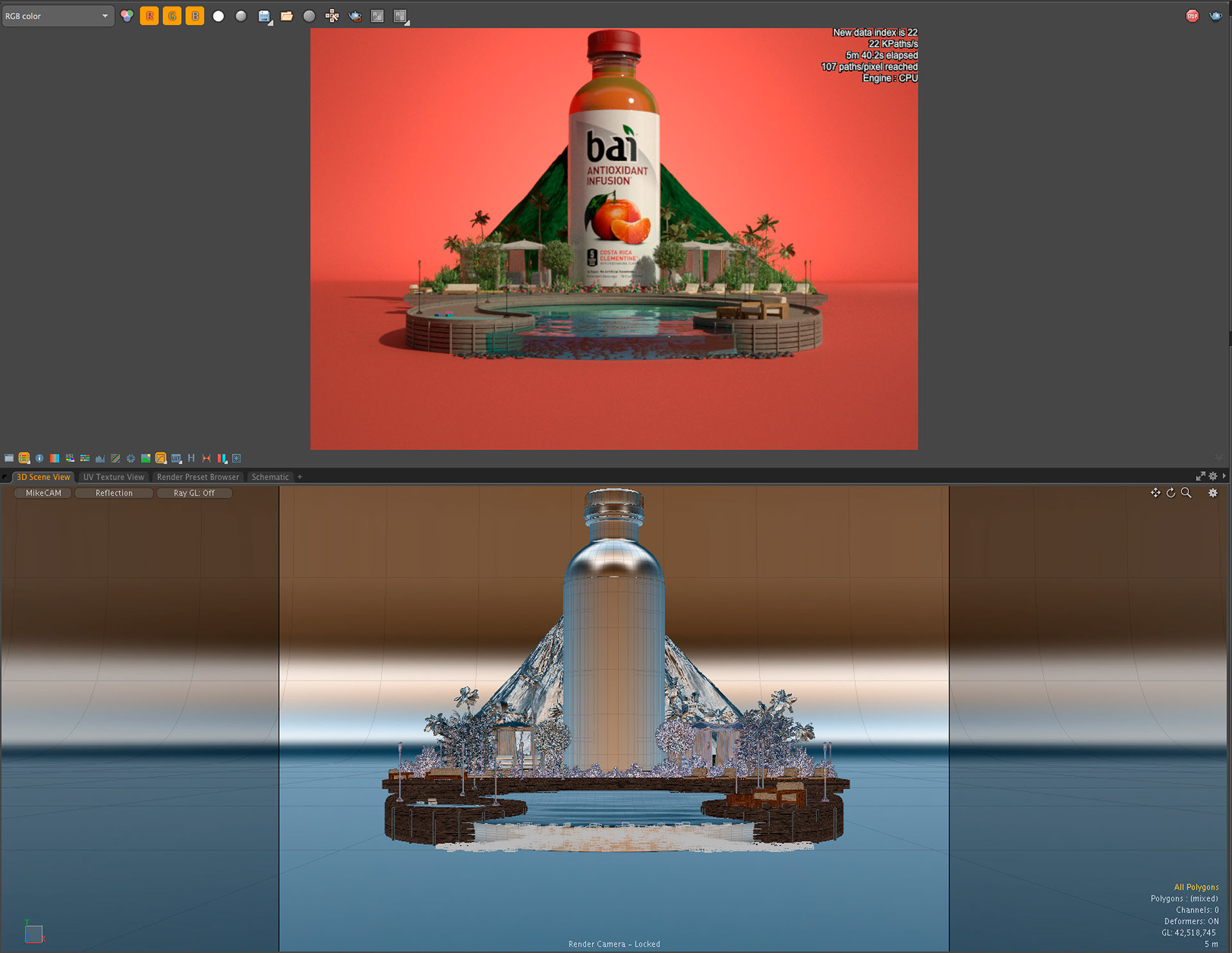Click the teapot render region icon

355,16
